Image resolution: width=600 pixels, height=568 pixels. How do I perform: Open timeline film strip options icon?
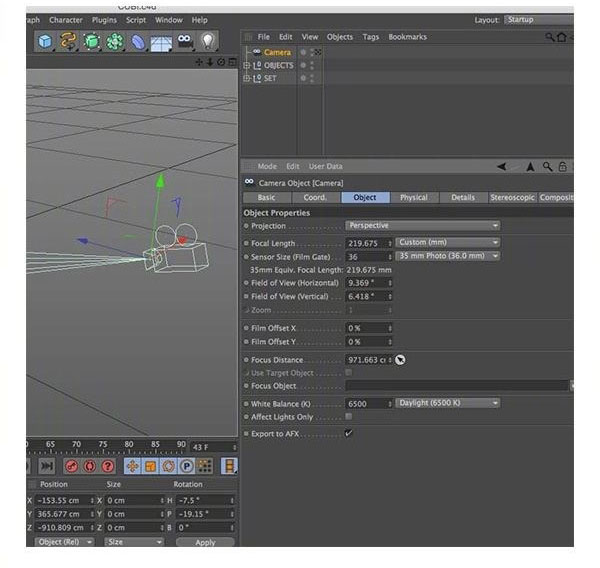(x=229, y=466)
